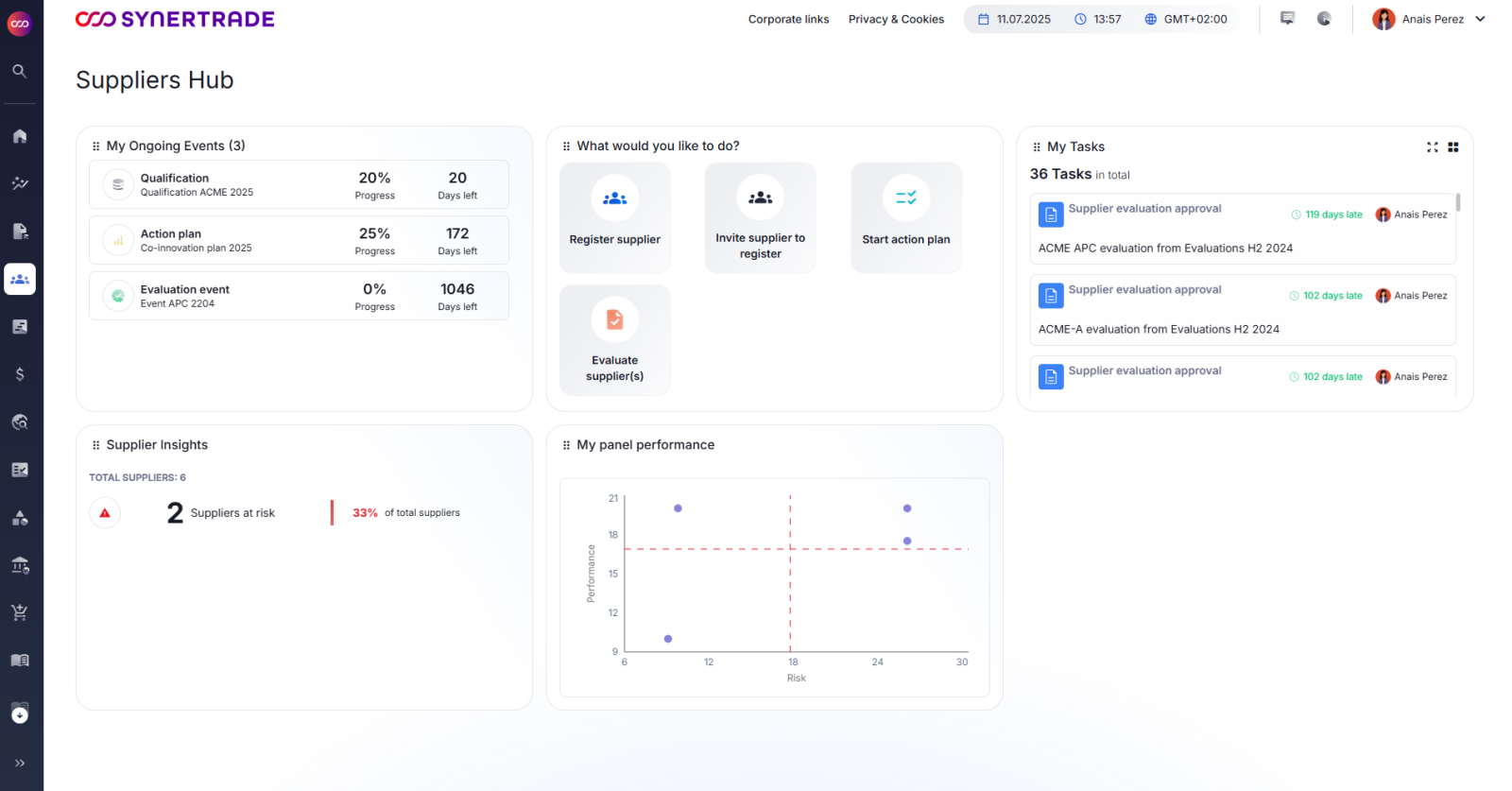Open the messages speech-bubble icon in header
Viewport: 1512px width, 791px height.
tap(1287, 18)
